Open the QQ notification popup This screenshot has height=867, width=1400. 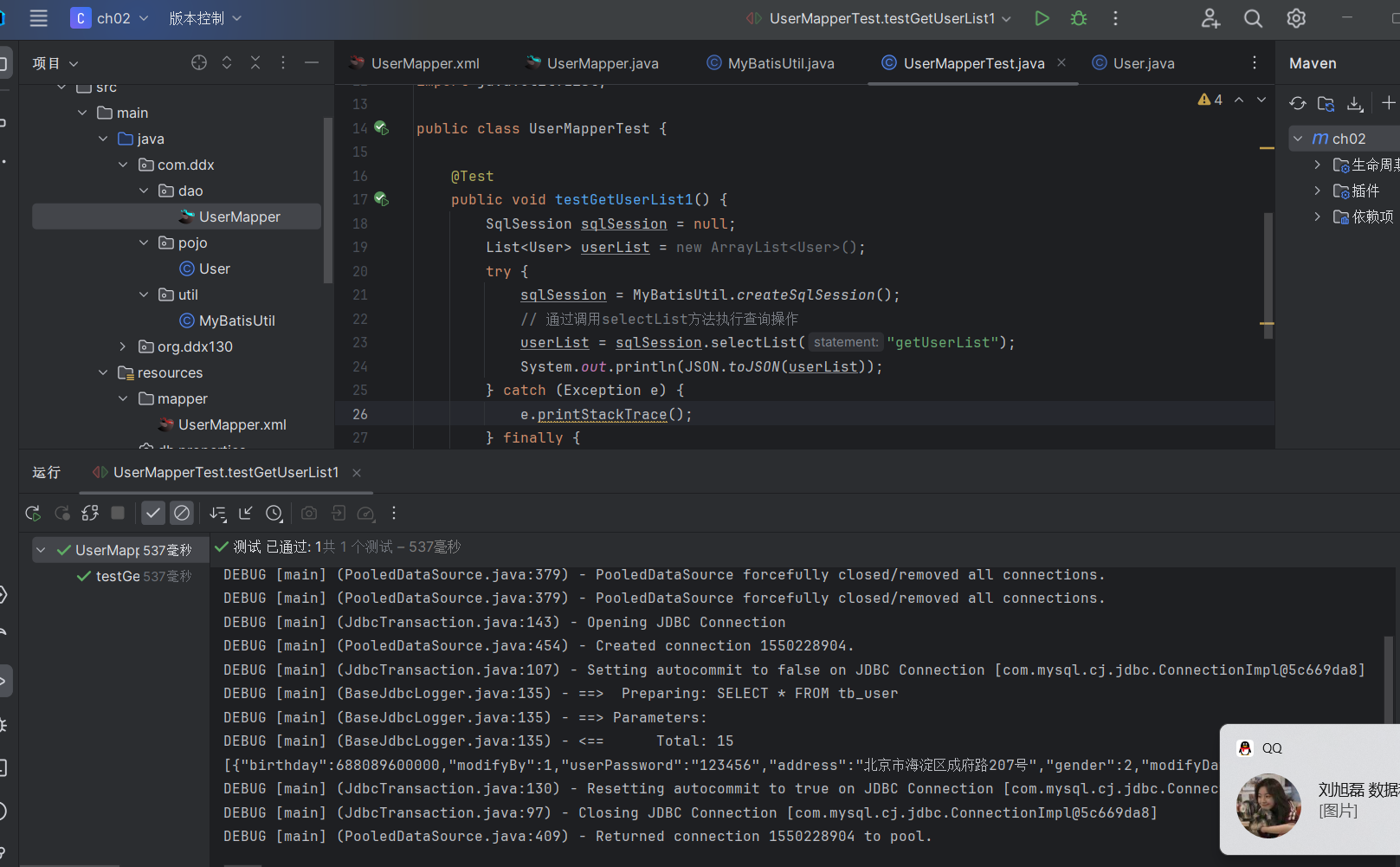(x=1310, y=789)
